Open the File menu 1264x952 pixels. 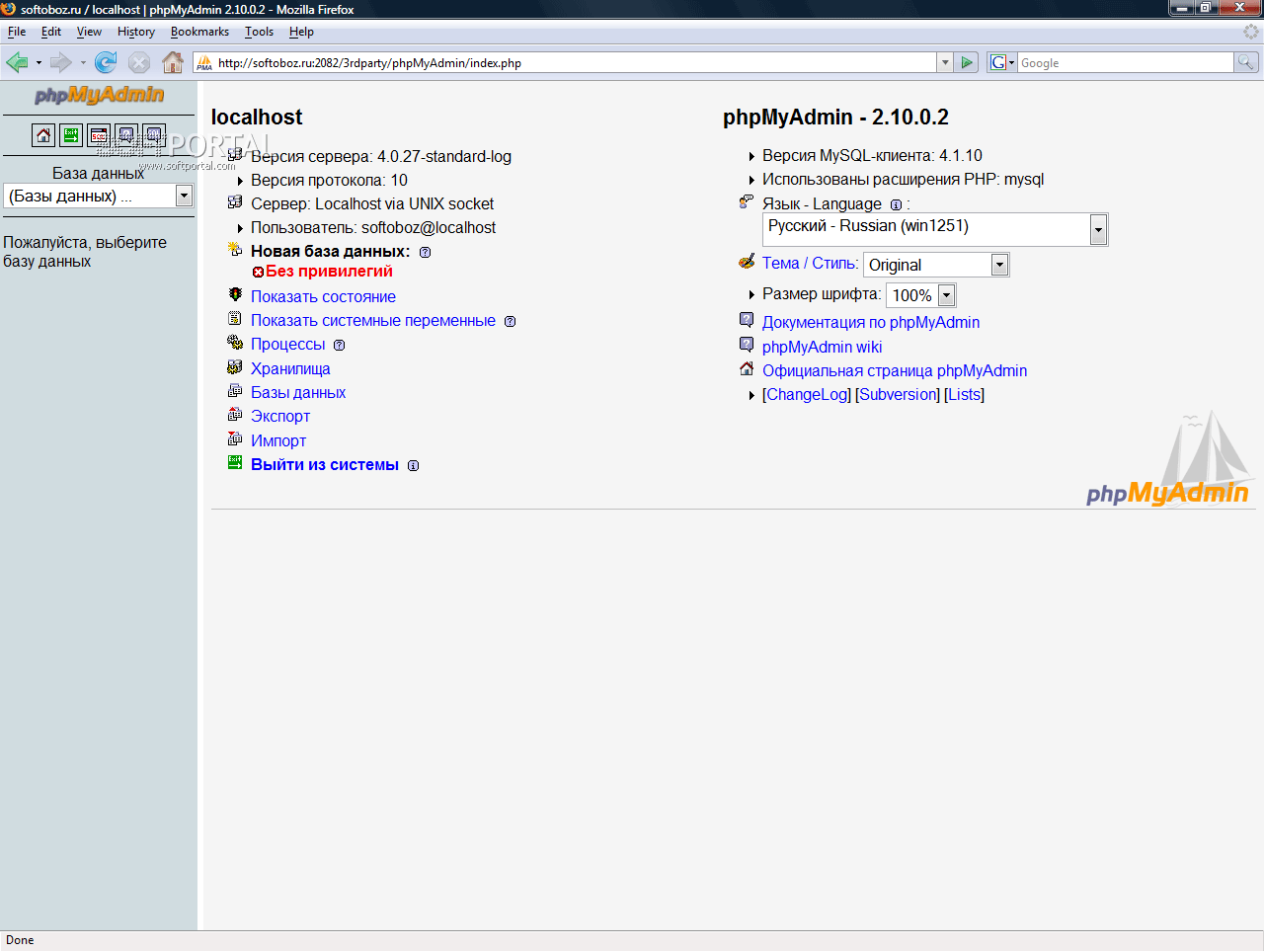tap(17, 32)
